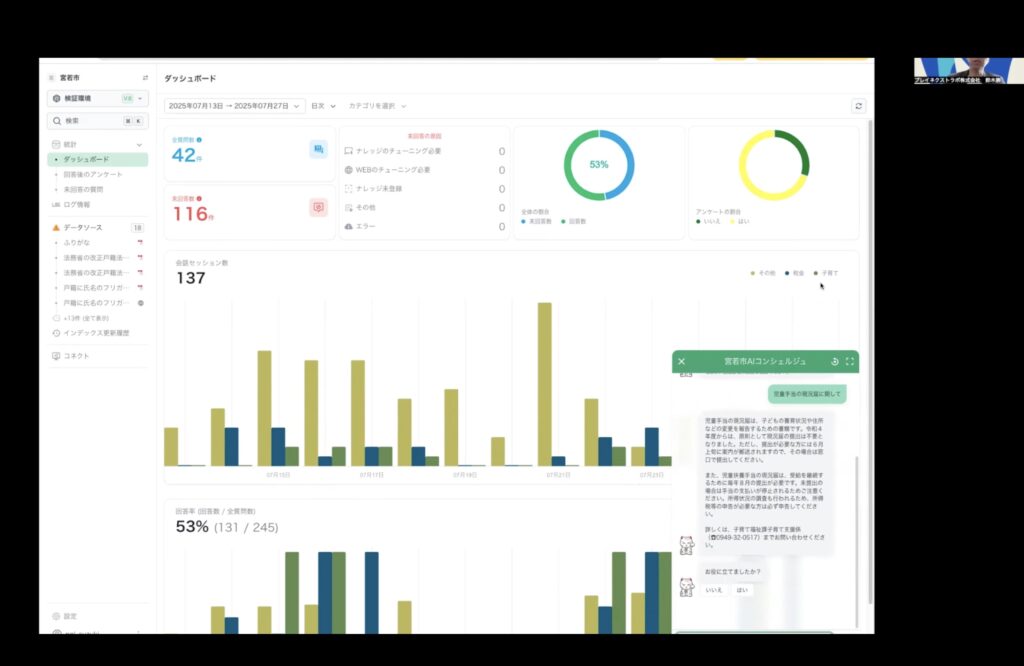This screenshot has height=666, width=1024.
Task: Click the info icon beside 全質問数
Action: point(199,140)
